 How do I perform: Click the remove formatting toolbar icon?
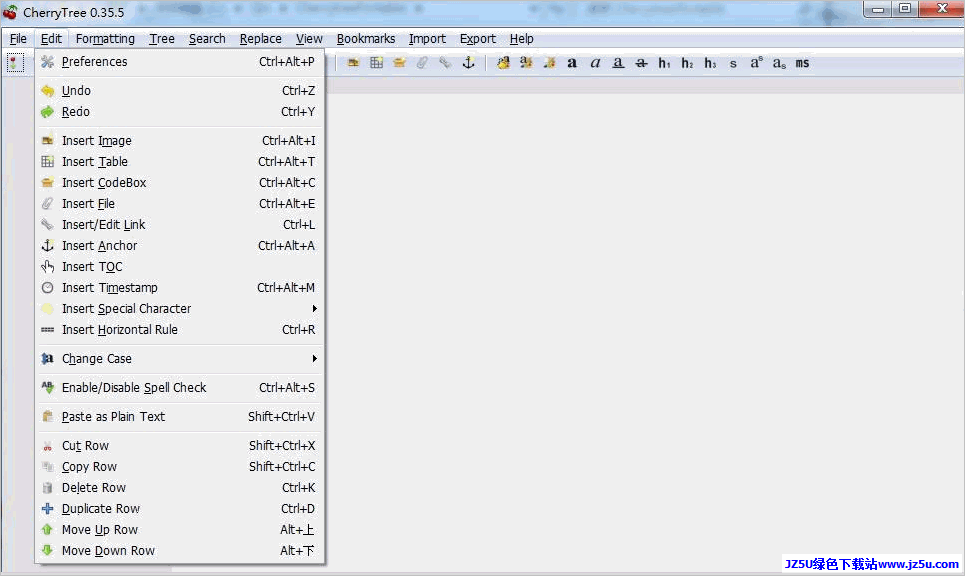pyautogui.click(x=549, y=63)
